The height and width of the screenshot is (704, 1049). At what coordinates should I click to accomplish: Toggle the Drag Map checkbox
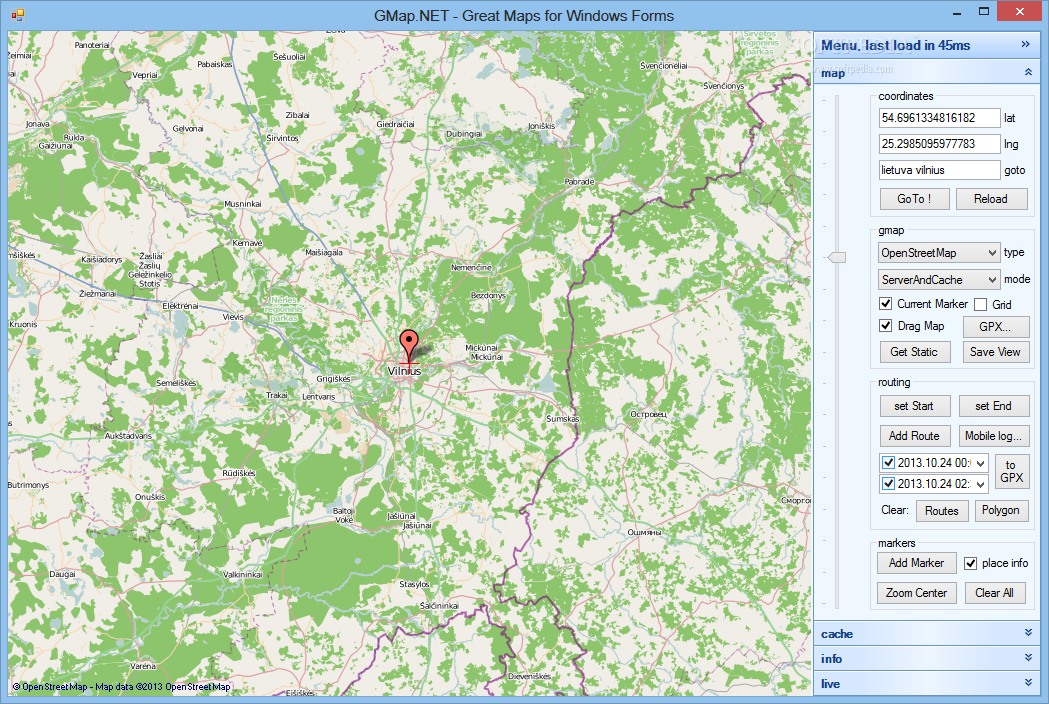click(886, 326)
